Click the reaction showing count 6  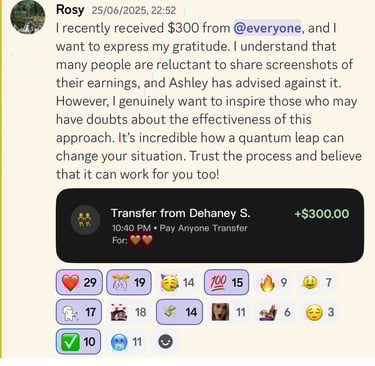point(275,312)
